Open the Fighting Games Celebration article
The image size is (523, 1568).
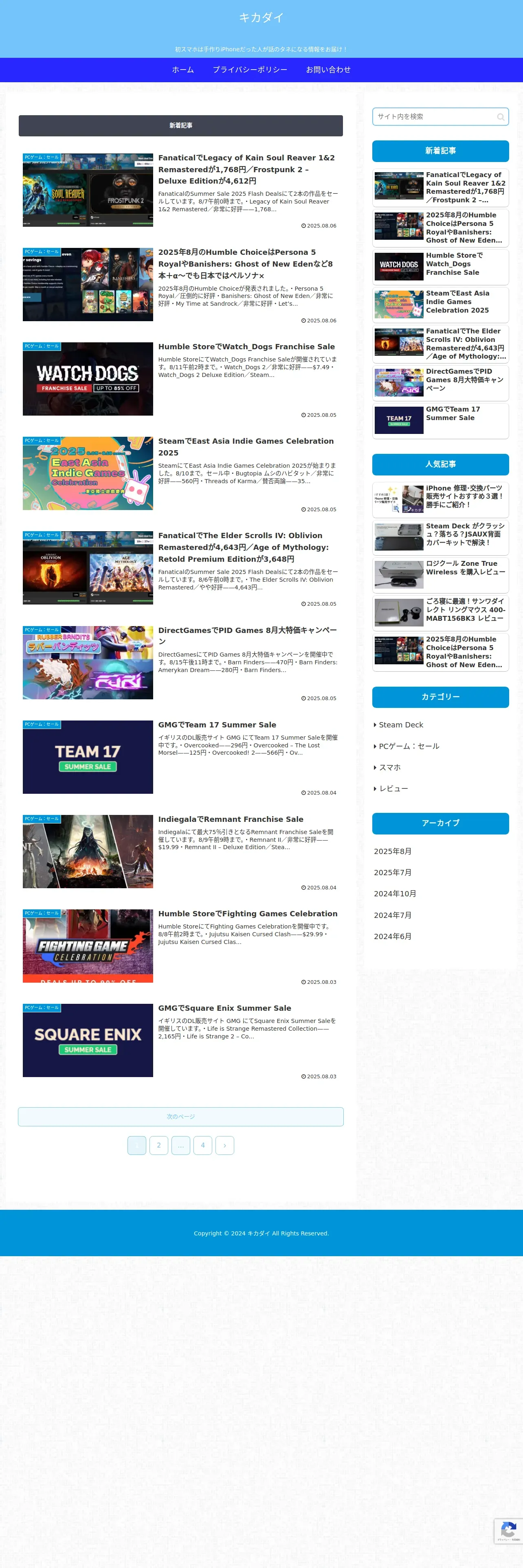coord(248,913)
